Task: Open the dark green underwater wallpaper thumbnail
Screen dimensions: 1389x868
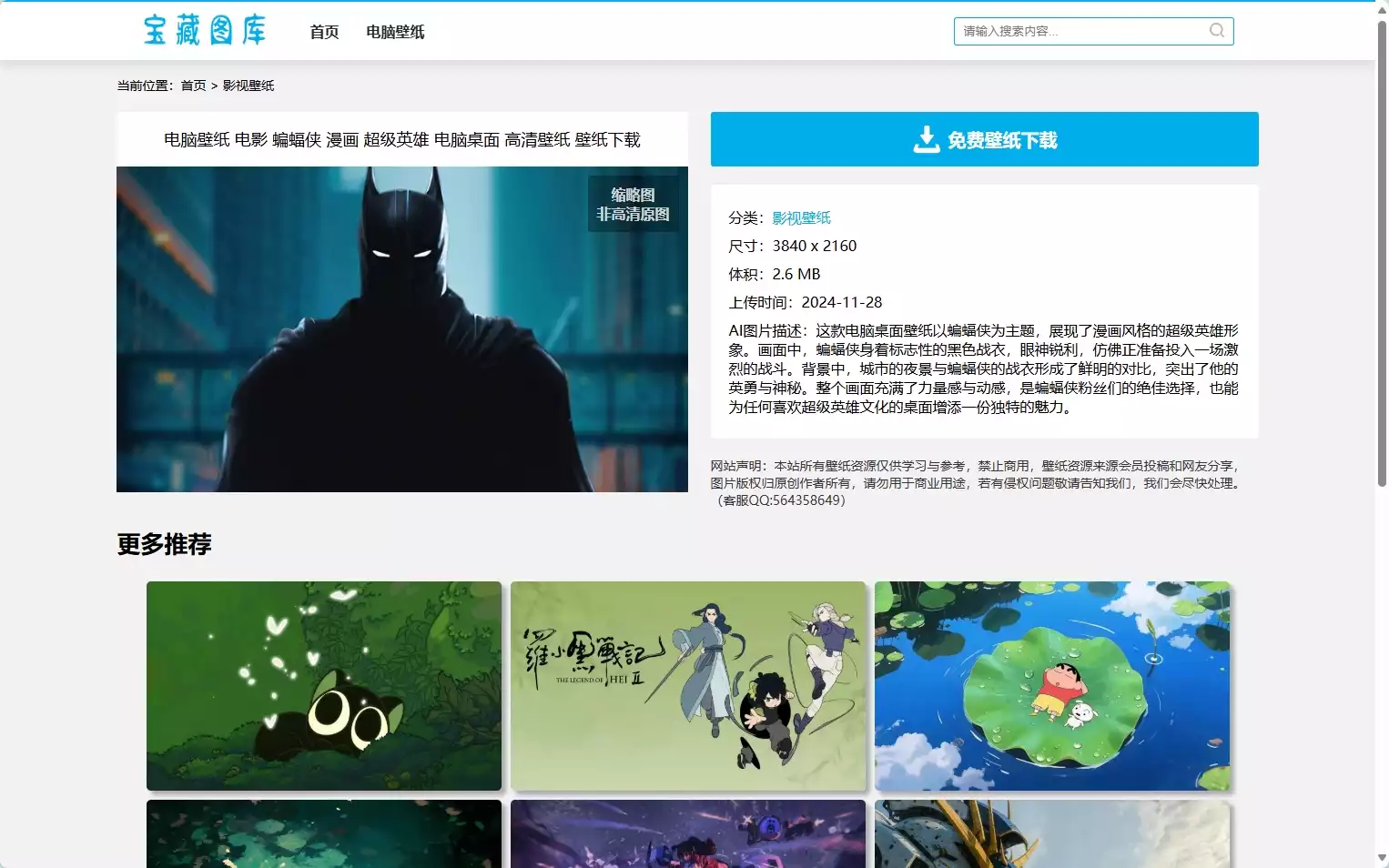Action: pyautogui.click(x=324, y=833)
